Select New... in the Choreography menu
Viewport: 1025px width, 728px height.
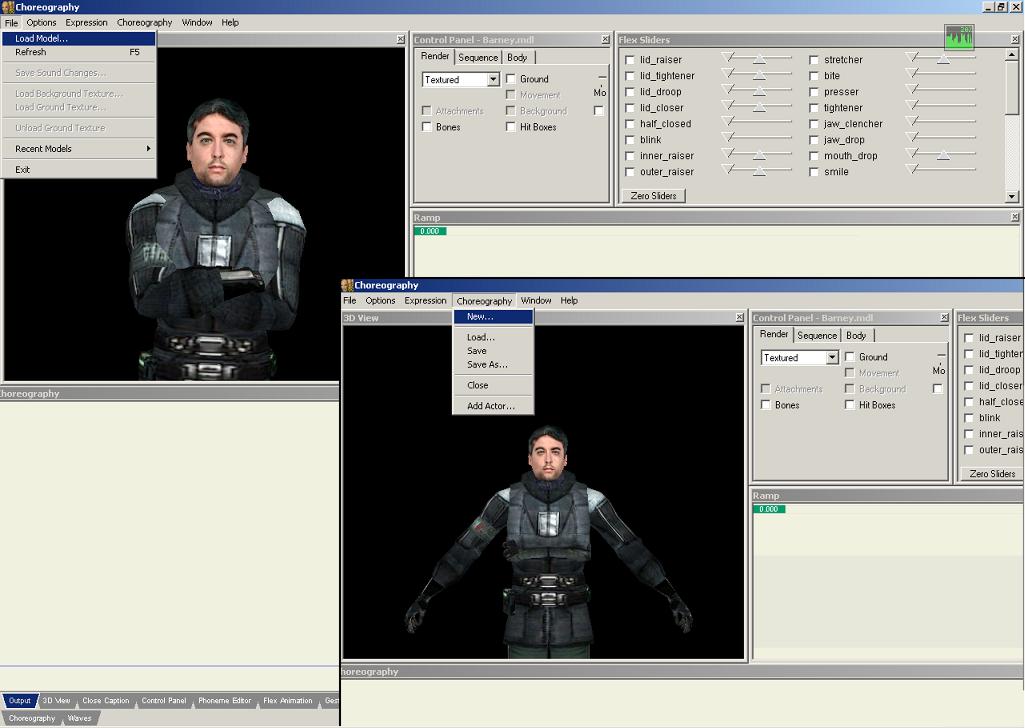[493, 317]
